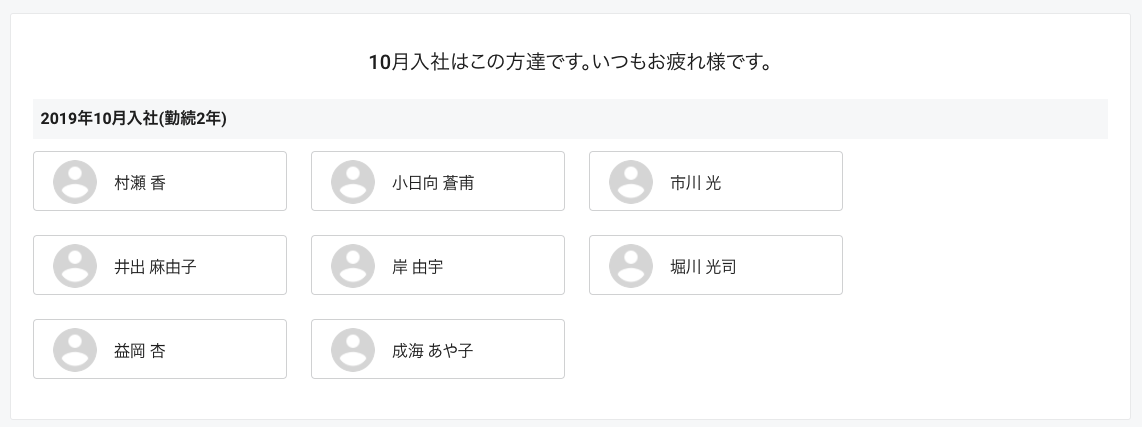The image size is (1142, 427).
Task: Select 堀川 光司's profile avatar
Action: click(x=631, y=266)
